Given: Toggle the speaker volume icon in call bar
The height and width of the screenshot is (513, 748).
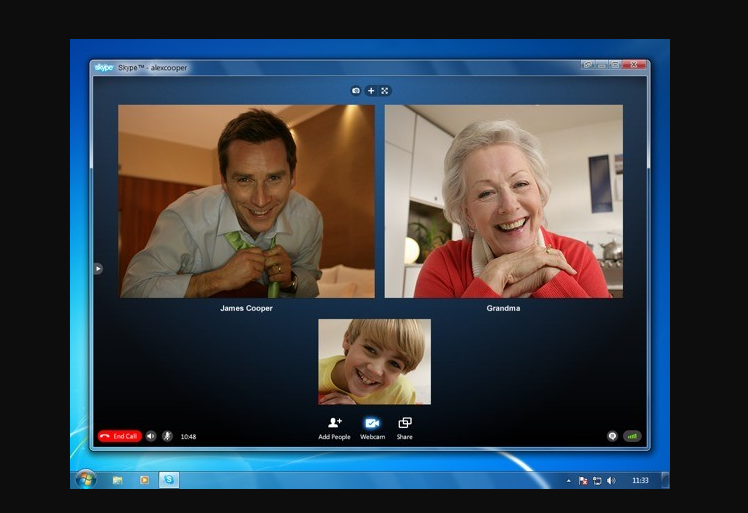Looking at the screenshot, I should (151, 436).
